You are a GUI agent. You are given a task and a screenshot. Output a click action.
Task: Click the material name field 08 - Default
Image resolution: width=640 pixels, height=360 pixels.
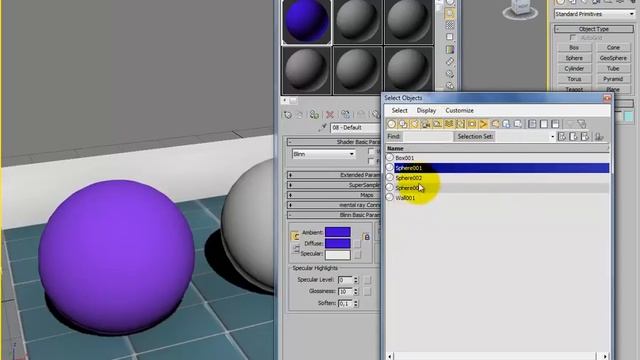pos(355,128)
